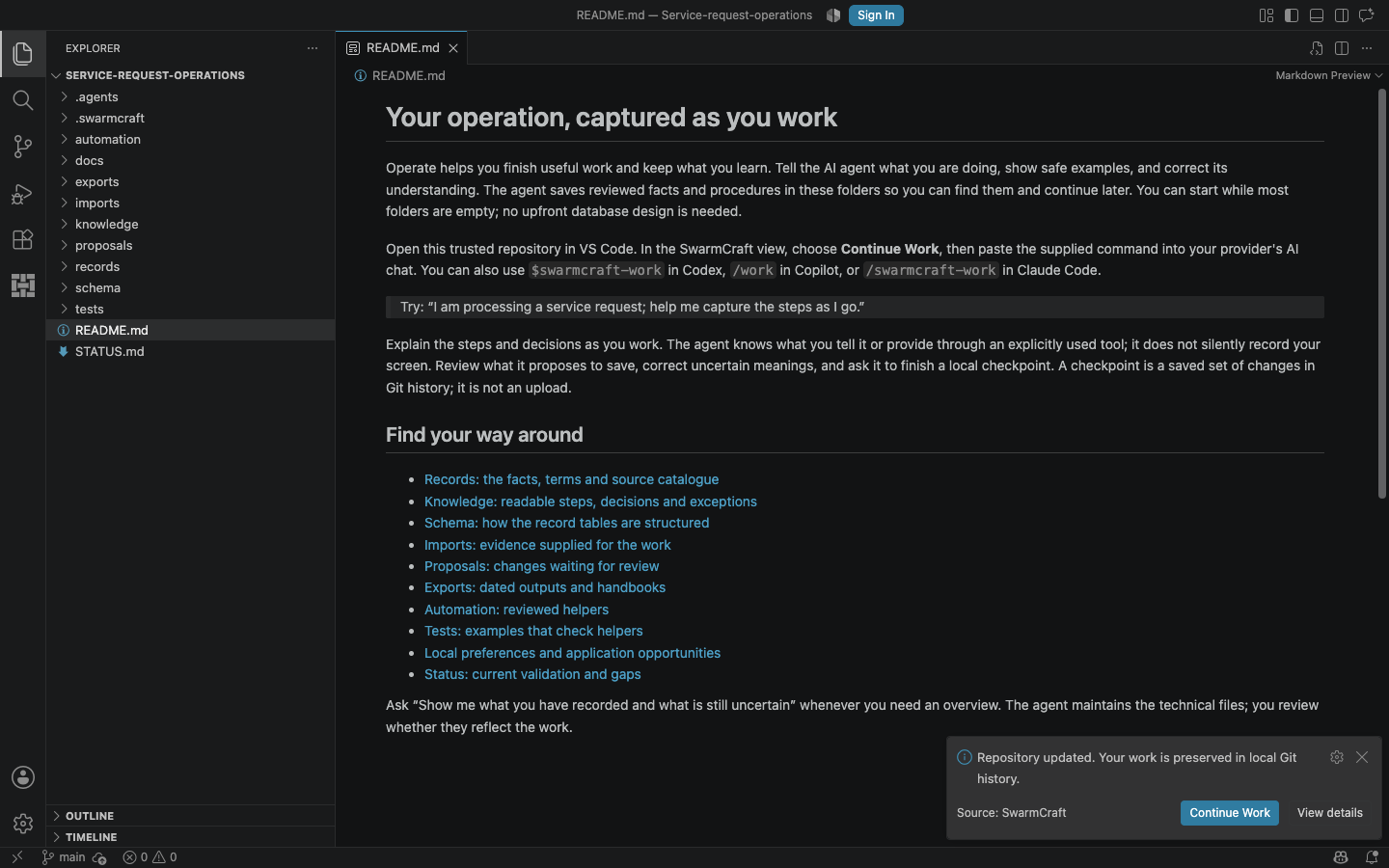This screenshot has width=1389, height=868.
Task: Select README.md in the explorer tree
Action: tap(190, 330)
